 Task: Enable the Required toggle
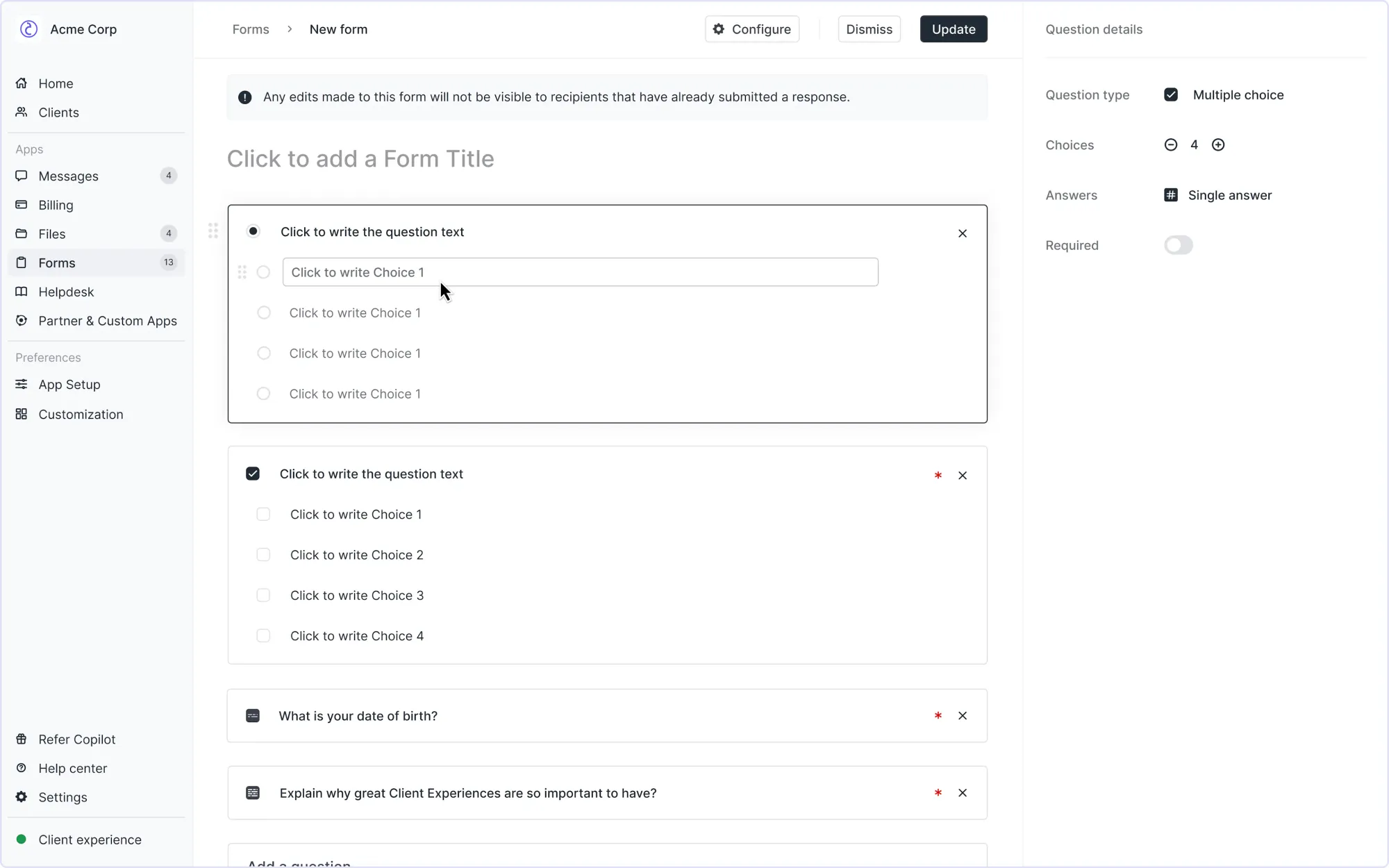(1178, 245)
